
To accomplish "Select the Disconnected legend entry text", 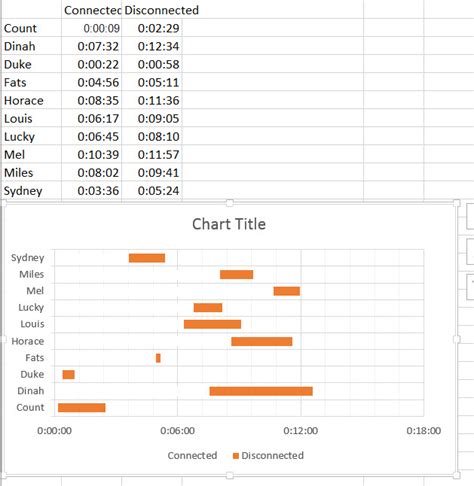I will [x=272, y=455].
